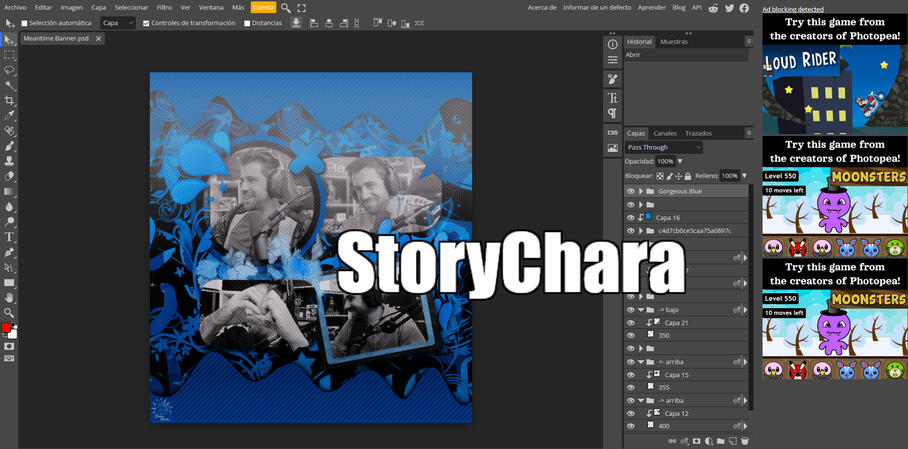Select the Type tool in toolbar
Viewport: 908px width, 449px height.
pyautogui.click(x=10, y=237)
